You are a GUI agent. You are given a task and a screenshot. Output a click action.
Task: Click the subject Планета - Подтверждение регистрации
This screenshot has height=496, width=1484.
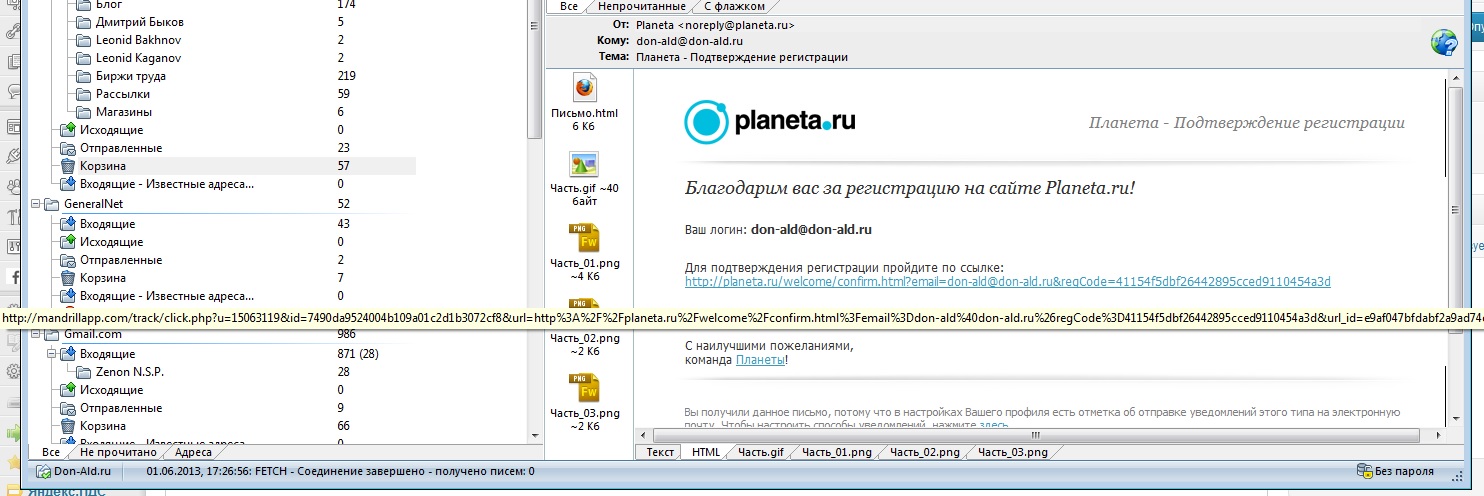[742, 57]
